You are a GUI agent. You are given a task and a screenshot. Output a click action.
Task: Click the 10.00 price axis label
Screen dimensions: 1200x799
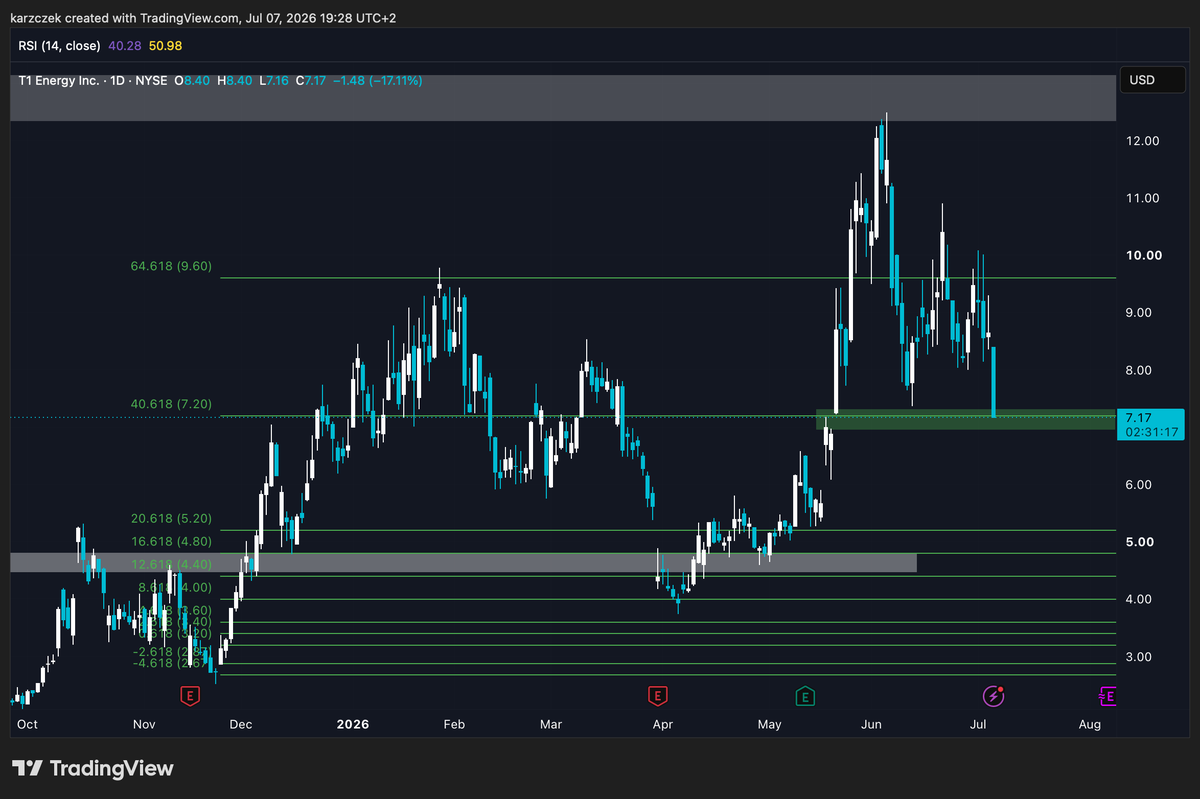[x=1144, y=255]
